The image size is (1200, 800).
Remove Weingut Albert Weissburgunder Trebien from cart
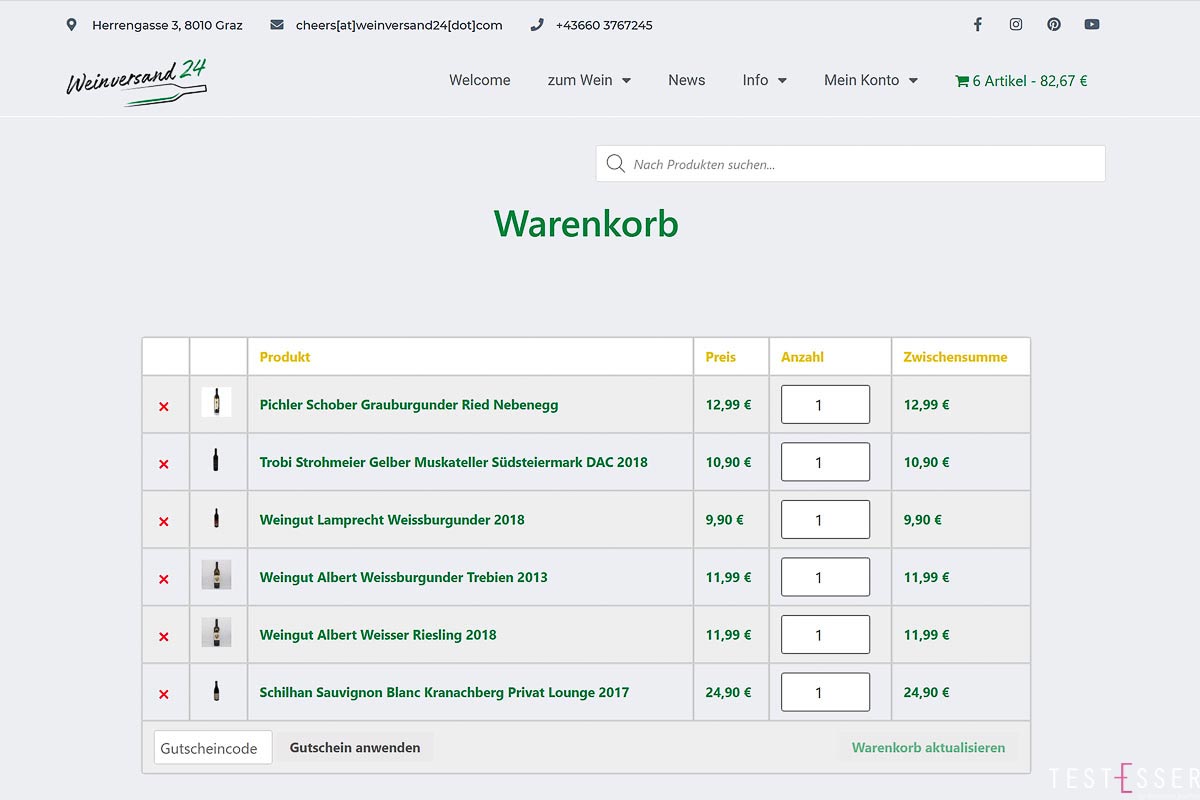pos(164,579)
